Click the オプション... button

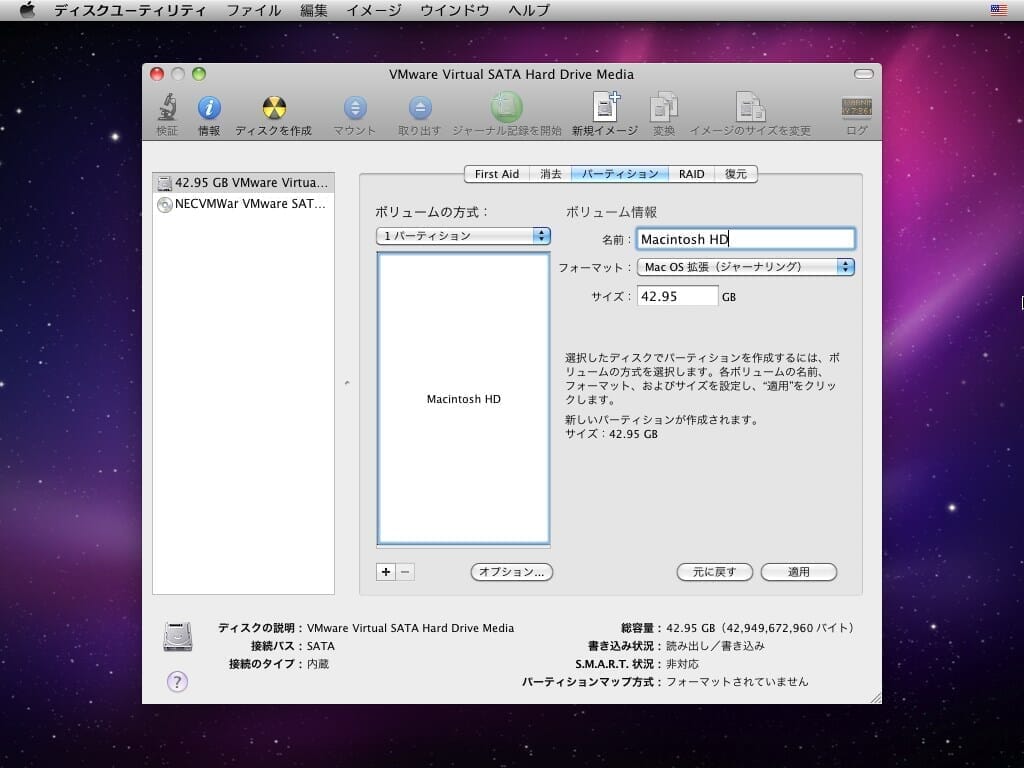click(x=511, y=572)
